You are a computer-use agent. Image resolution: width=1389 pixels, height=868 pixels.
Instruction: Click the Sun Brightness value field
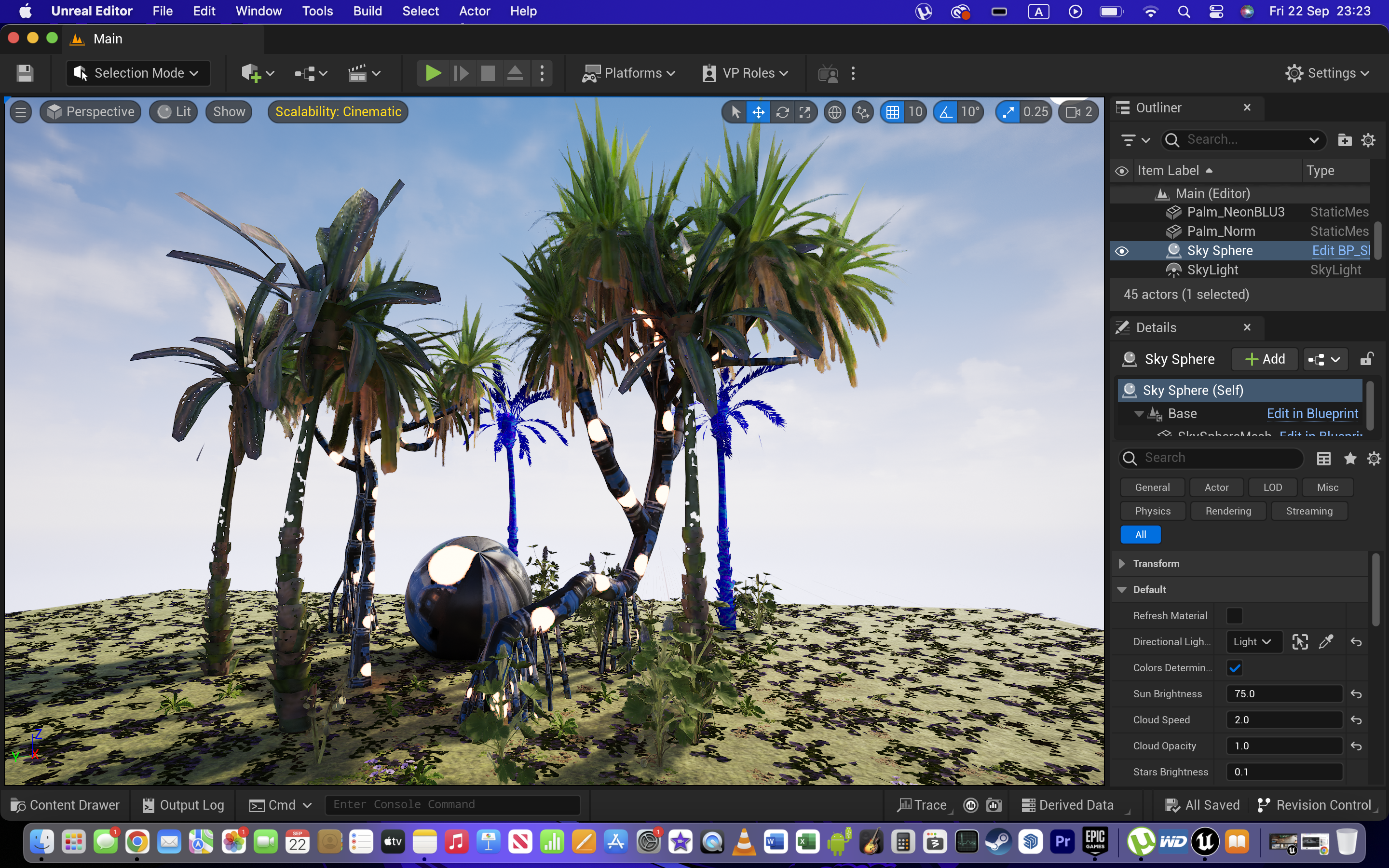tap(1283, 693)
